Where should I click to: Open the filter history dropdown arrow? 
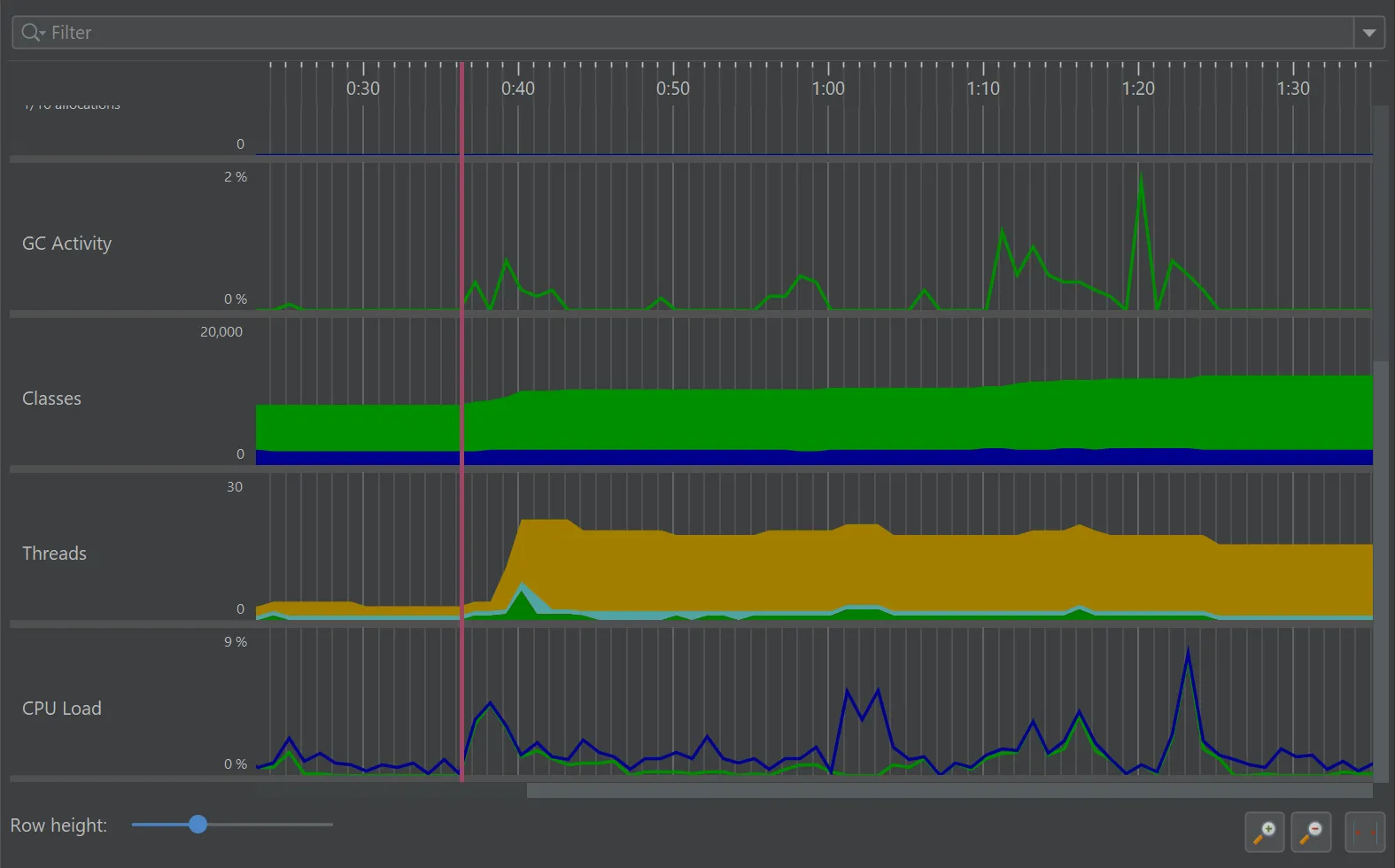[x=1369, y=33]
